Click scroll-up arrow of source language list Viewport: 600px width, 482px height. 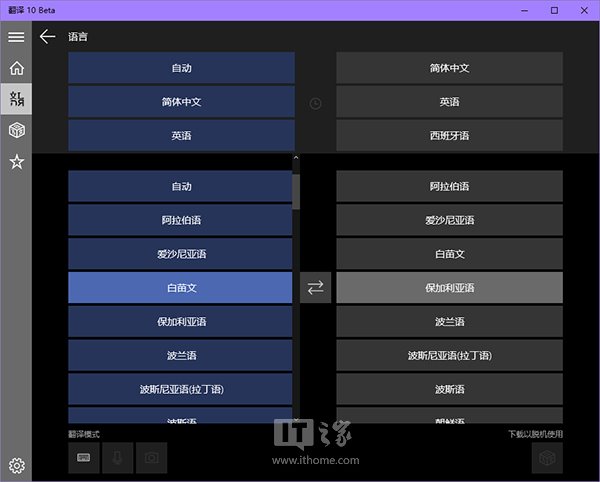click(x=296, y=158)
